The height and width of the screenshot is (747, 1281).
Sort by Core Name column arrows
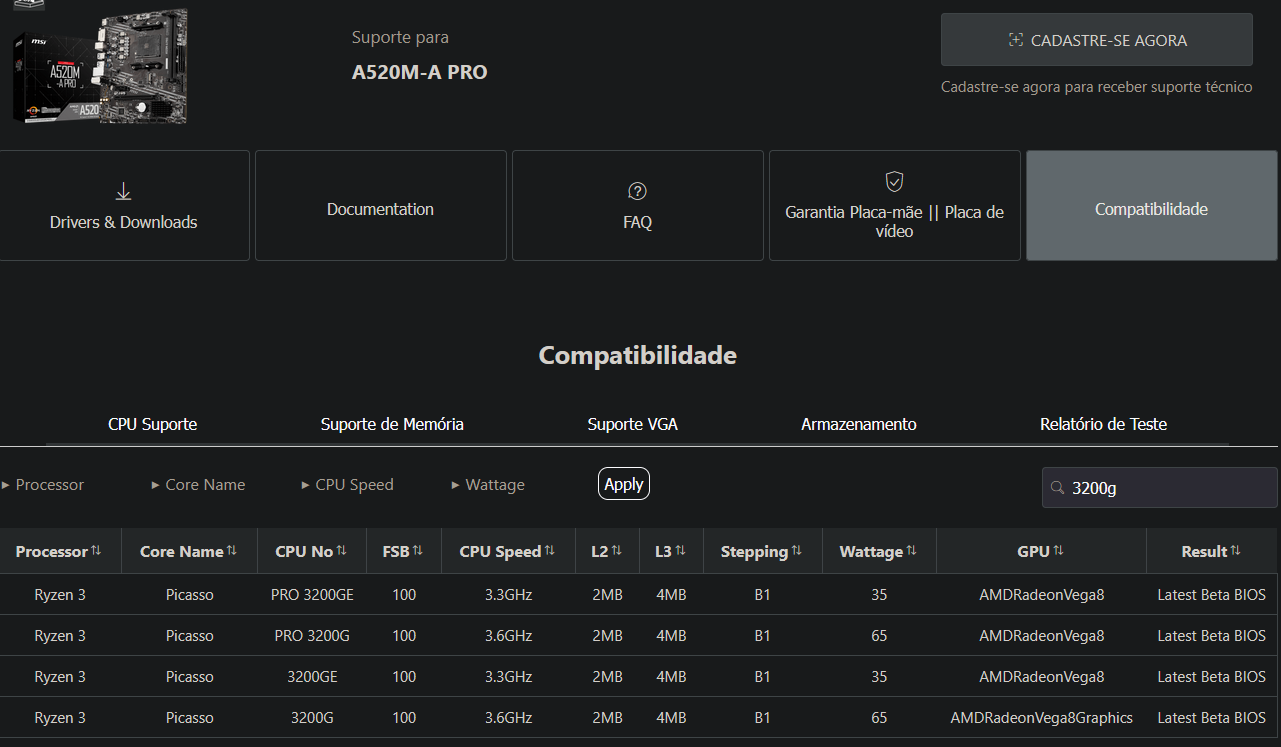click(232, 551)
